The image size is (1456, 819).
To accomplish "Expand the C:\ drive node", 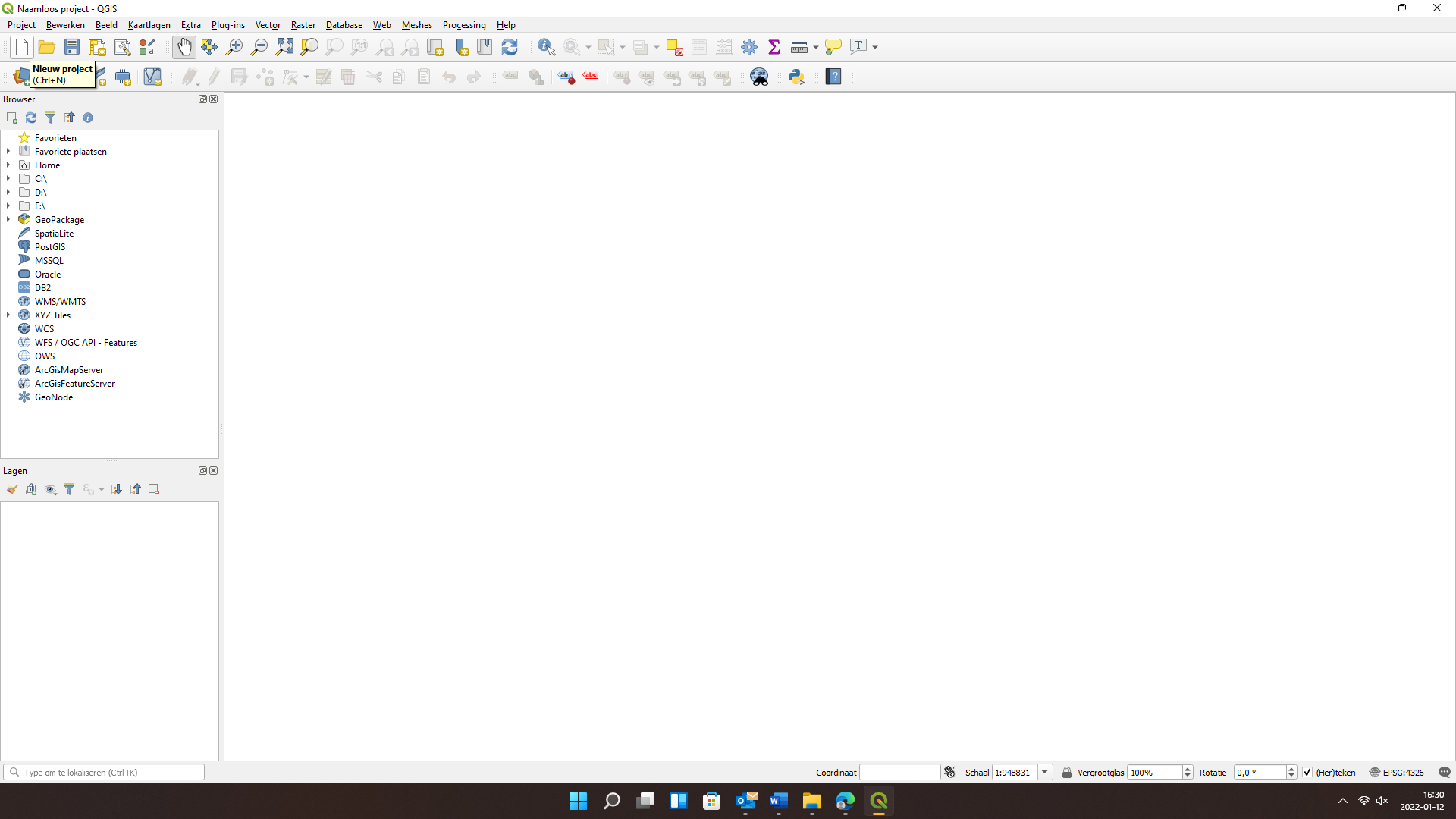I will click(x=8, y=179).
